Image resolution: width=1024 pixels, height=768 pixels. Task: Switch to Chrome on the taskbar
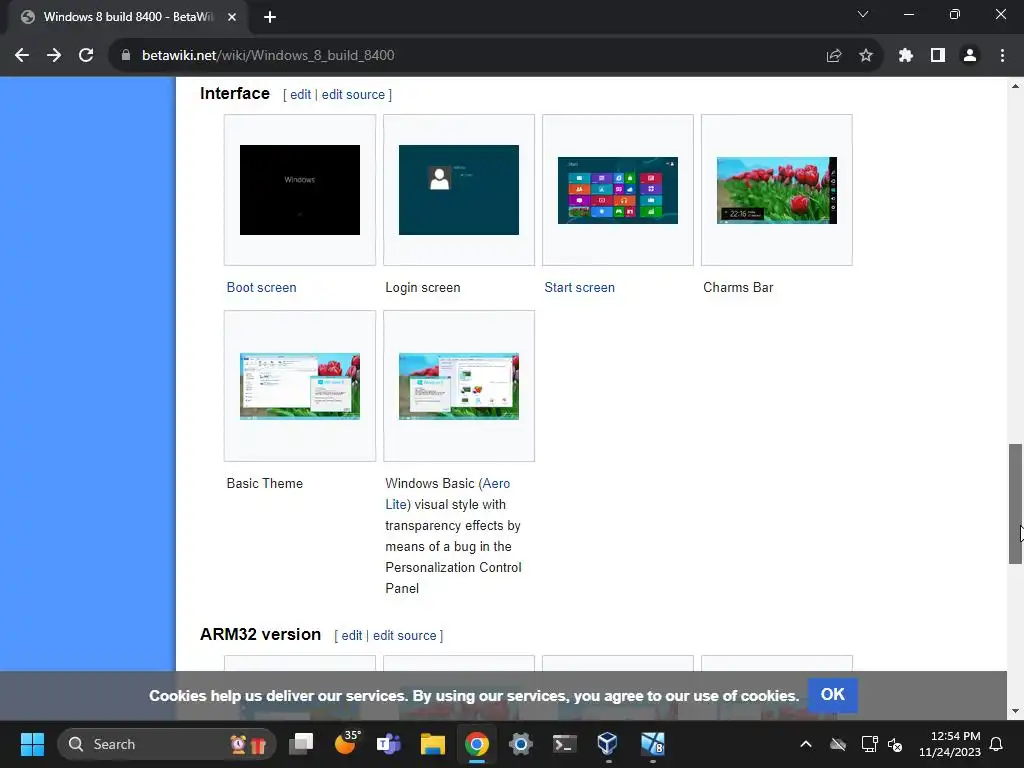[x=477, y=744]
